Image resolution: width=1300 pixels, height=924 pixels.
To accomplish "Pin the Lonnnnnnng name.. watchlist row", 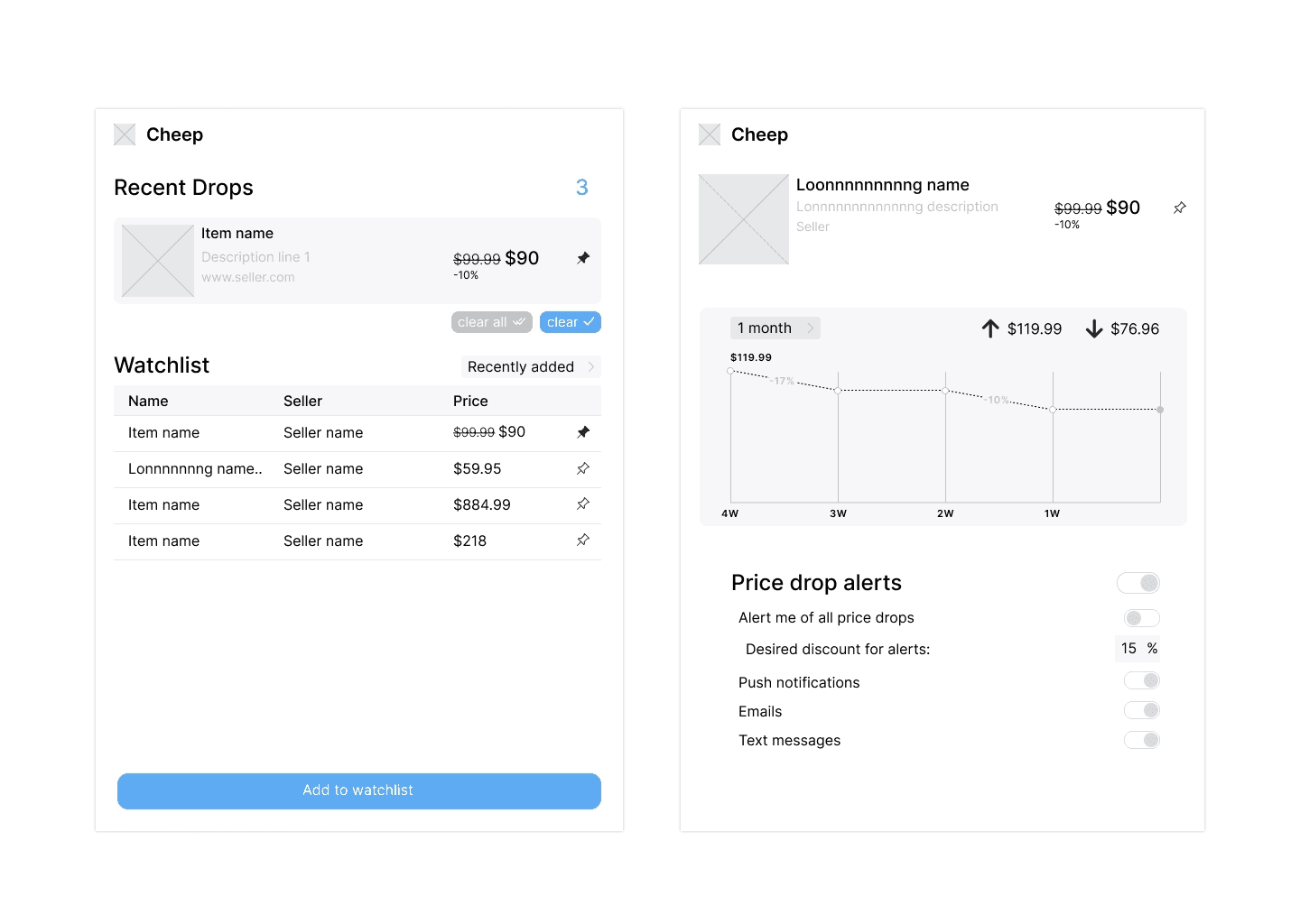I will [583, 468].
